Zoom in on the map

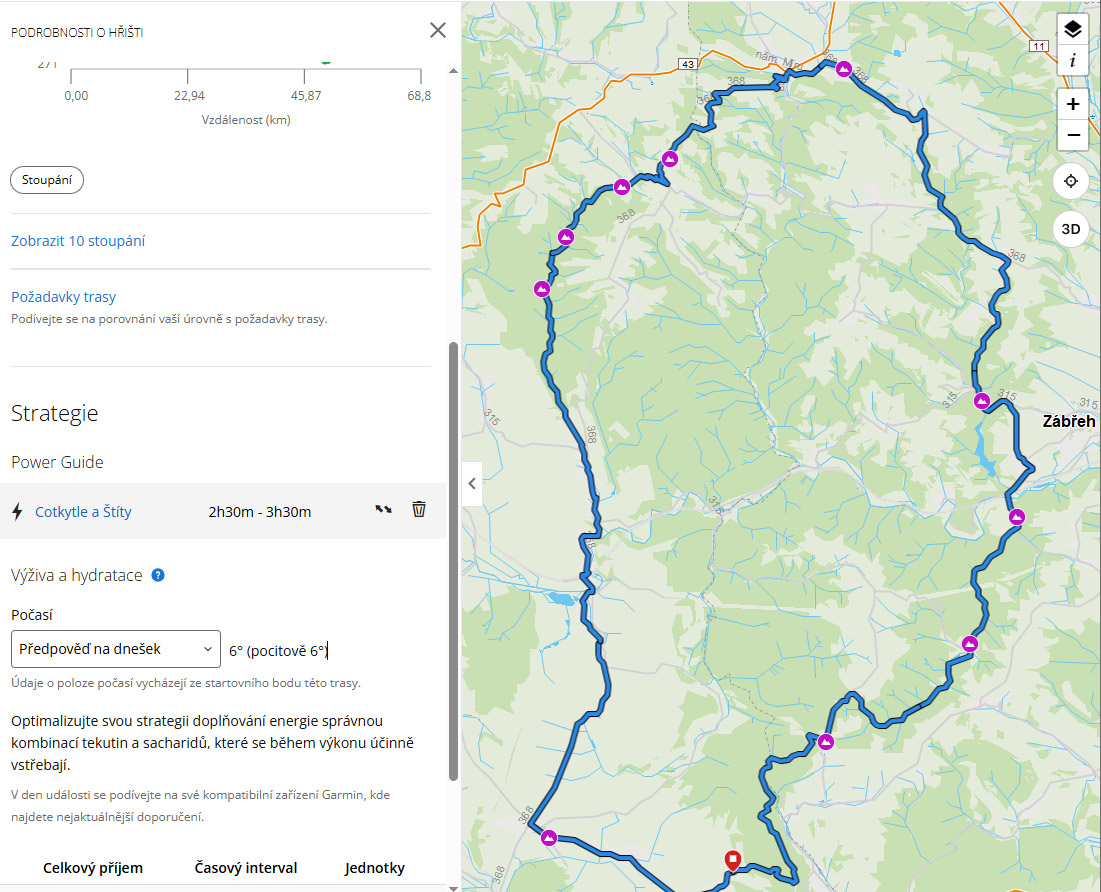pyautogui.click(x=1072, y=104)
